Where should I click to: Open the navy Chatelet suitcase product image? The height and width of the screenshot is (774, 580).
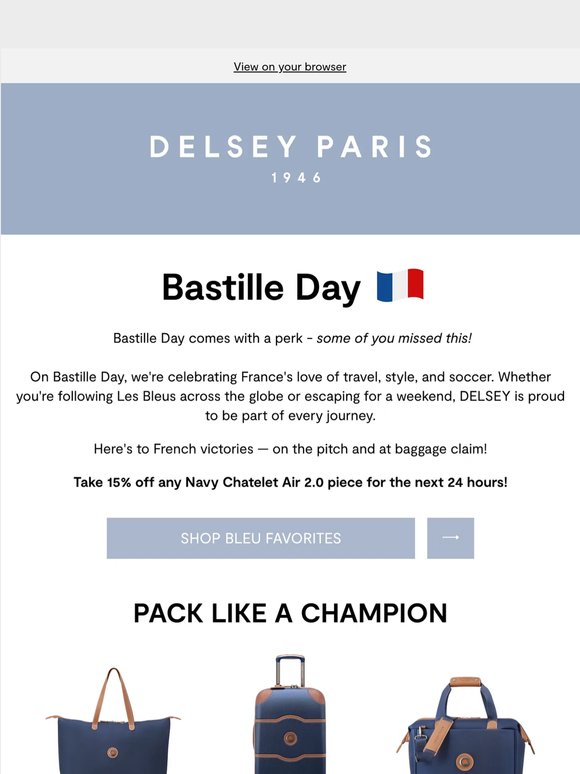[290, 714]
